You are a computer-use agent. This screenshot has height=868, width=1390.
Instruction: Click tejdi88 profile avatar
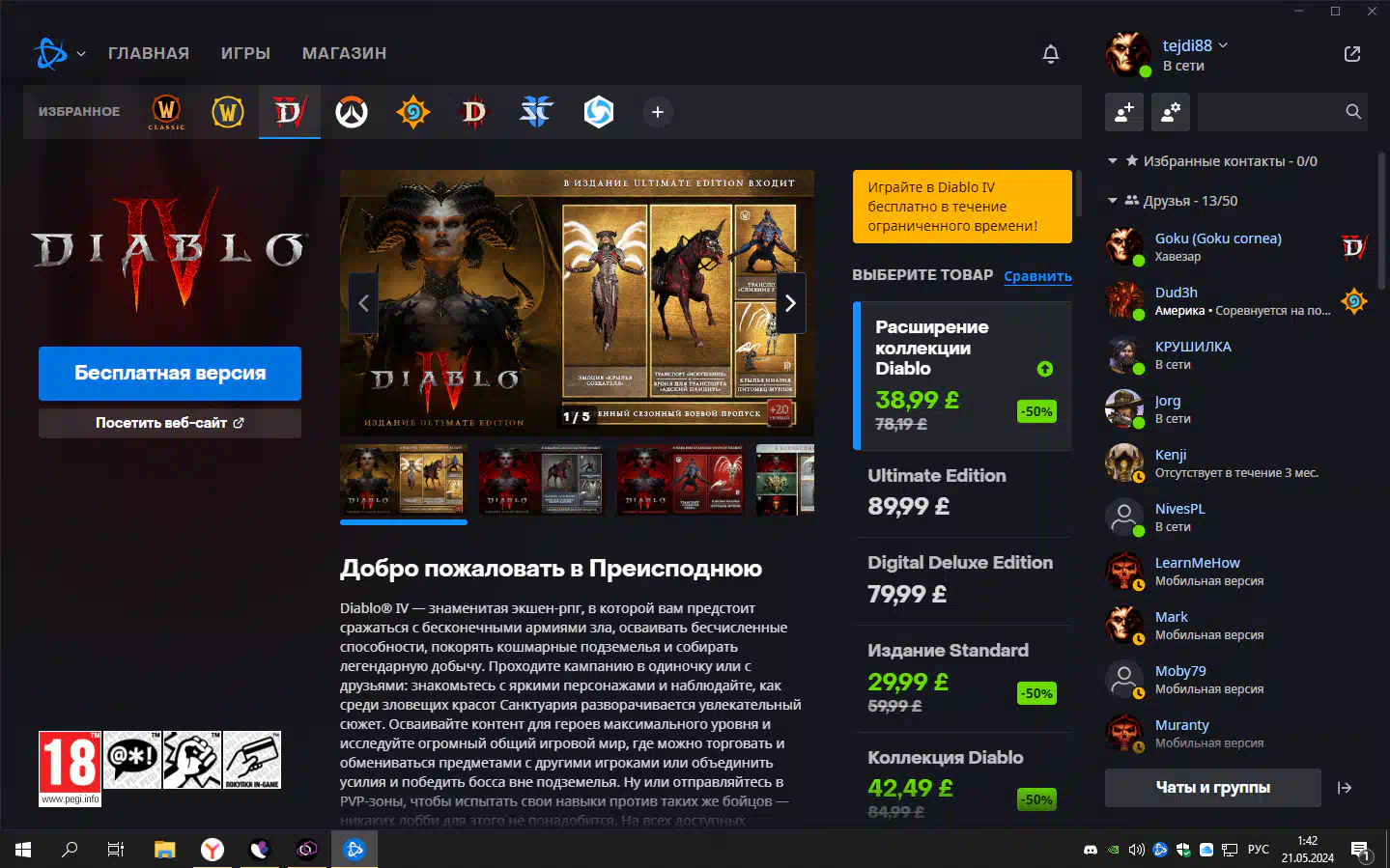1128,54
